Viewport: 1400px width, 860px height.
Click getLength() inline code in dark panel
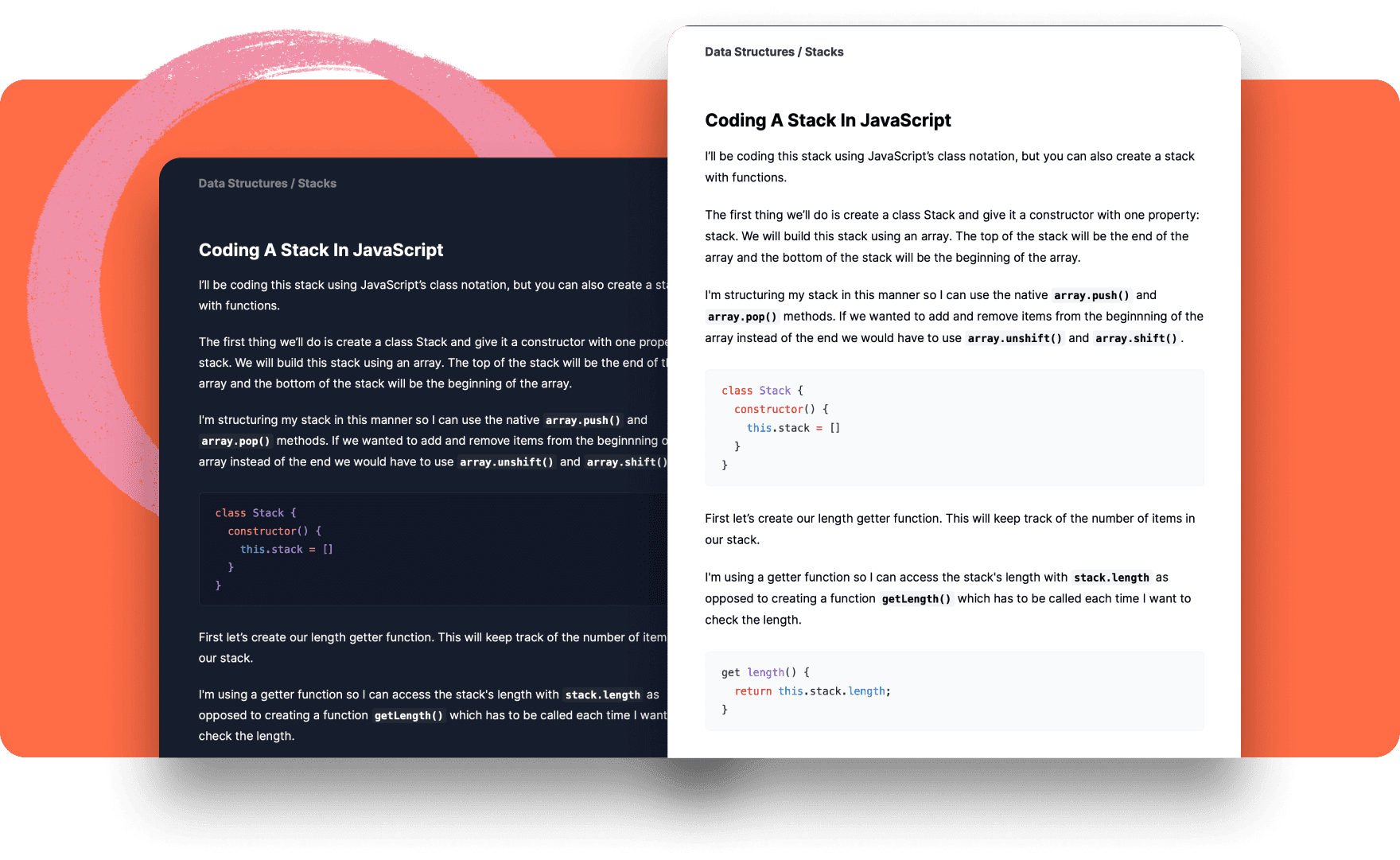[409, 715]
